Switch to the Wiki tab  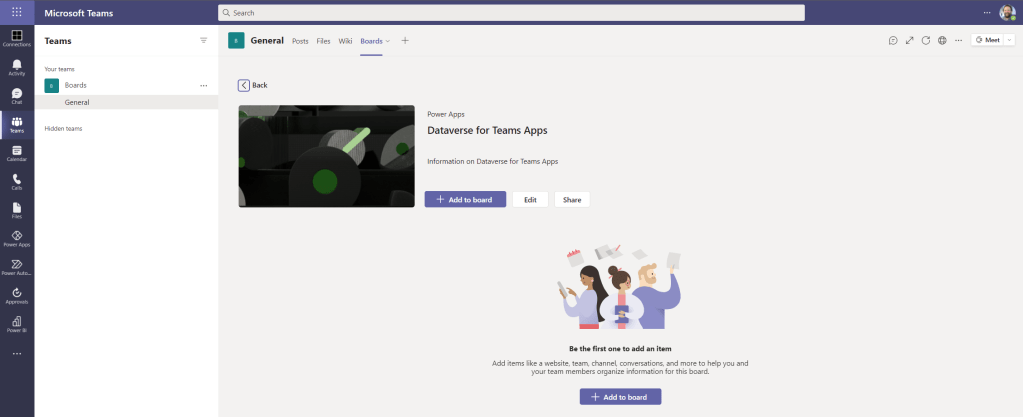coord(345,41)
